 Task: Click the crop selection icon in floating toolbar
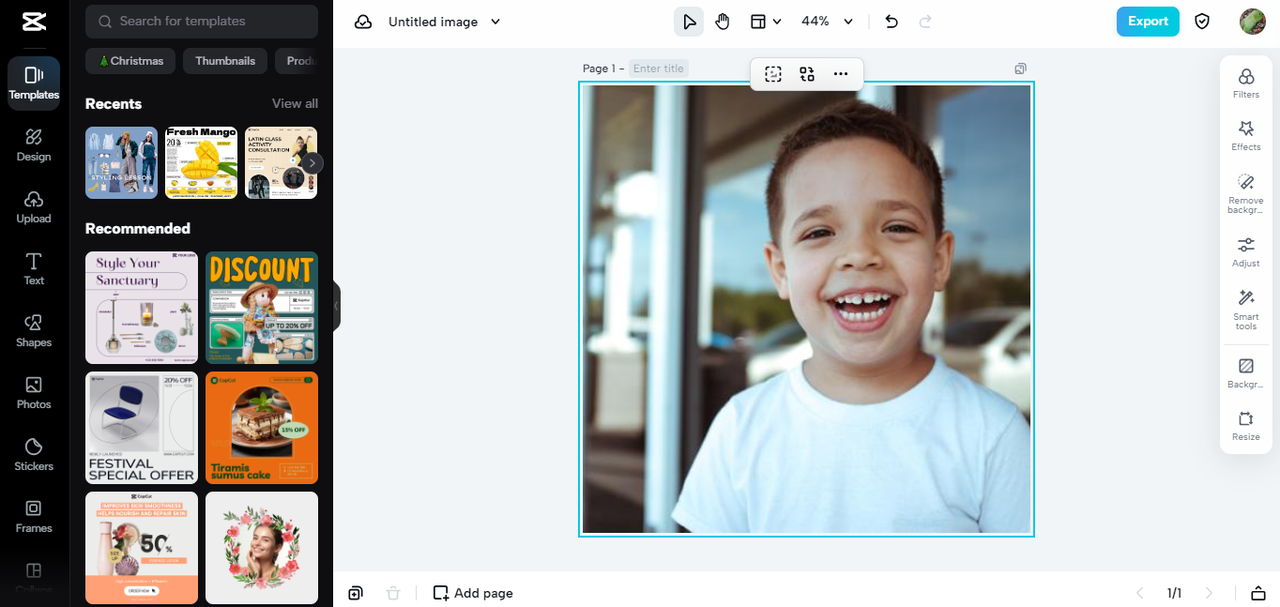point(773,74)
